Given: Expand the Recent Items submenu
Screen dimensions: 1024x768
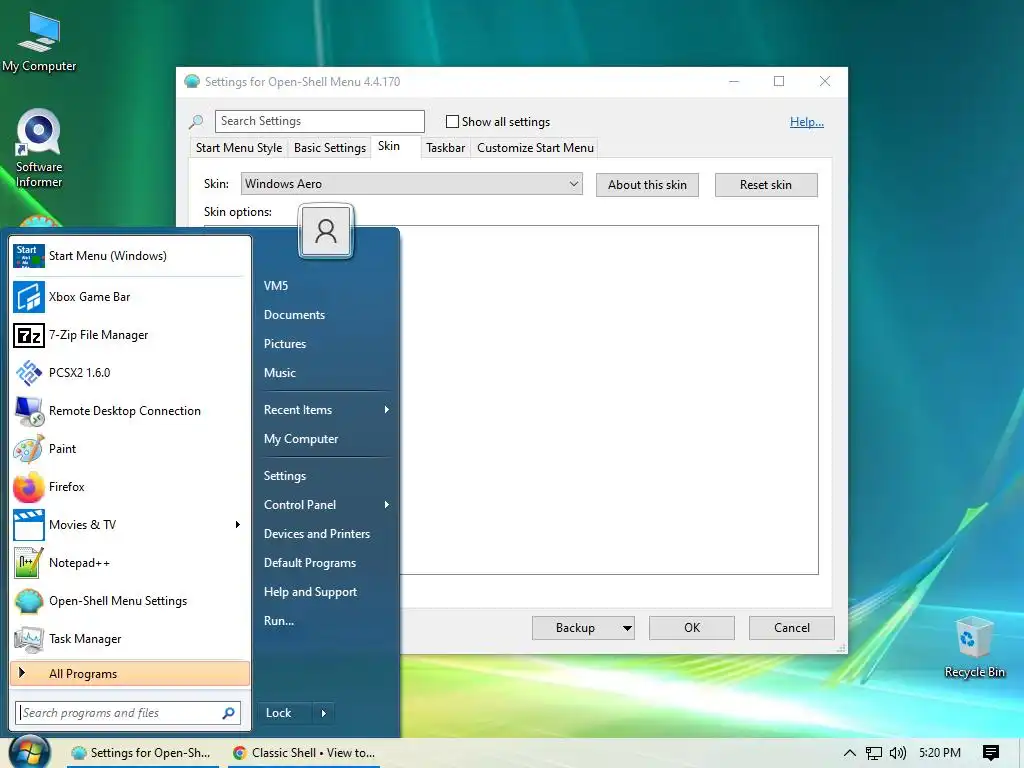Looking at the screenshot, I should coord(387,409).
